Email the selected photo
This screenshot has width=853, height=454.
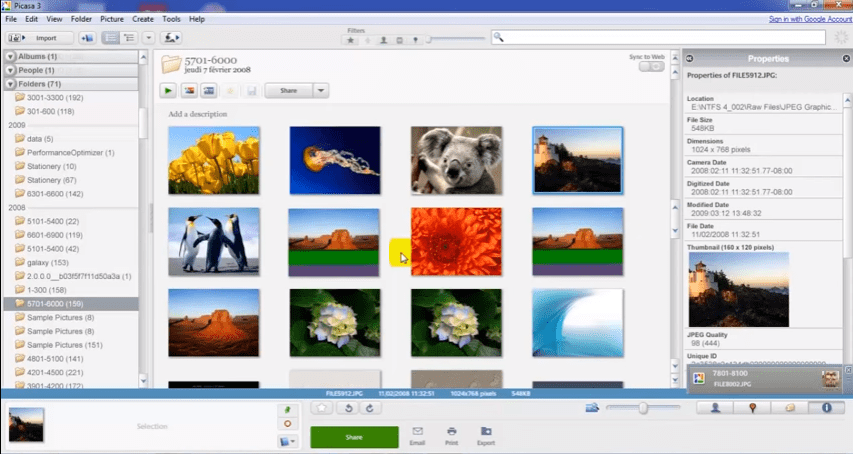pos(417,436)
